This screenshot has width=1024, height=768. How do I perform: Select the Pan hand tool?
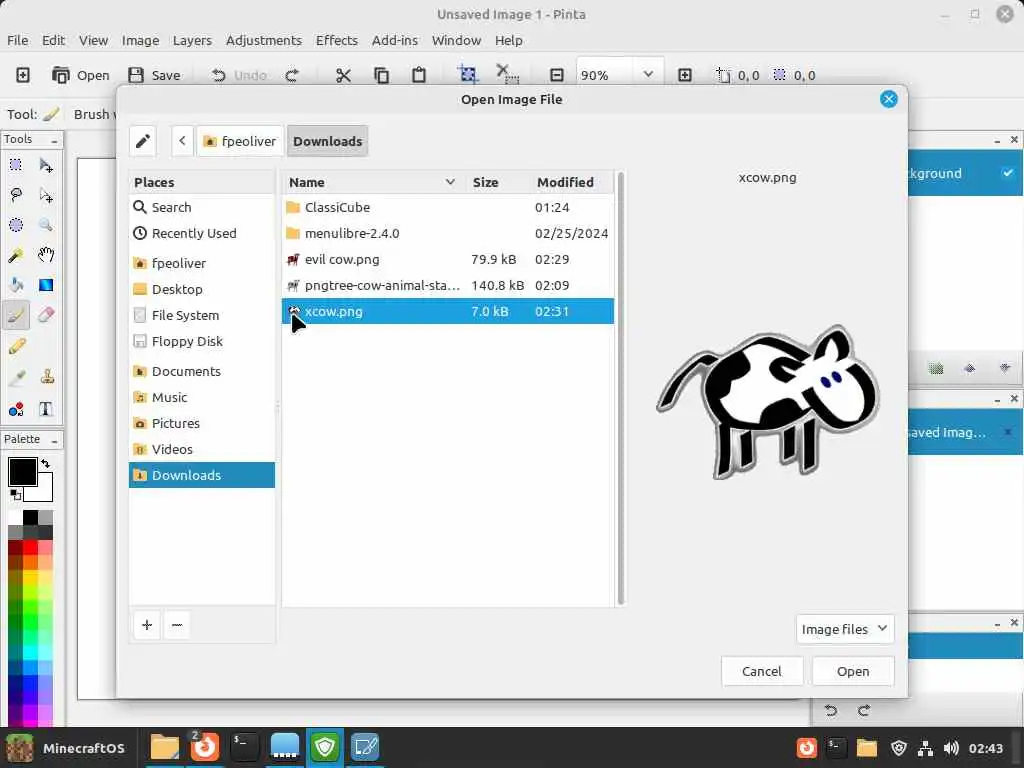(x=46, y=255)
